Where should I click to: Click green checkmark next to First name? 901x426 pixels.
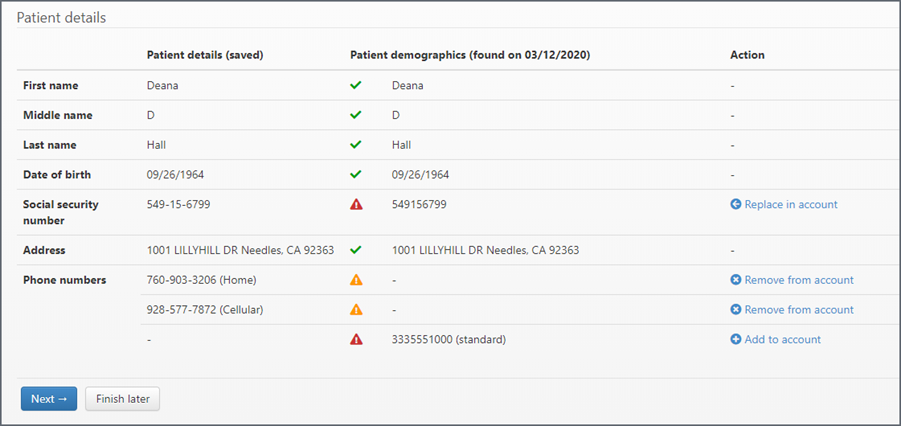pyautogui.click(x=355, y=85)
